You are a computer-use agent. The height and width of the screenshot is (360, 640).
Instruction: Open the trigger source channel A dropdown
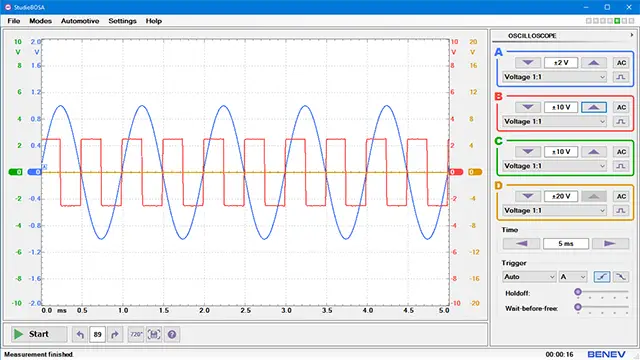pyautogui.click(x=573, y=277)
